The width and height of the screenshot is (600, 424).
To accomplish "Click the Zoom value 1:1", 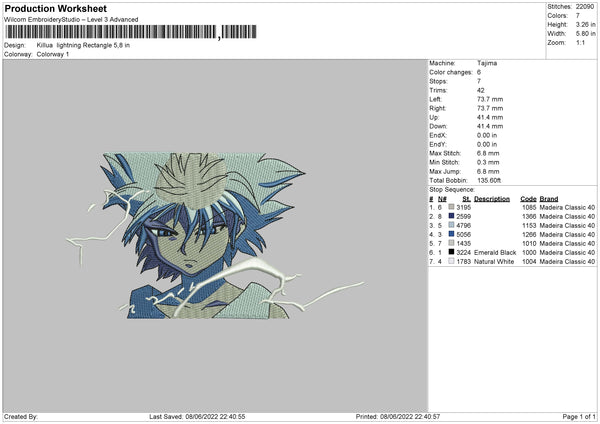I will point(580,42).
